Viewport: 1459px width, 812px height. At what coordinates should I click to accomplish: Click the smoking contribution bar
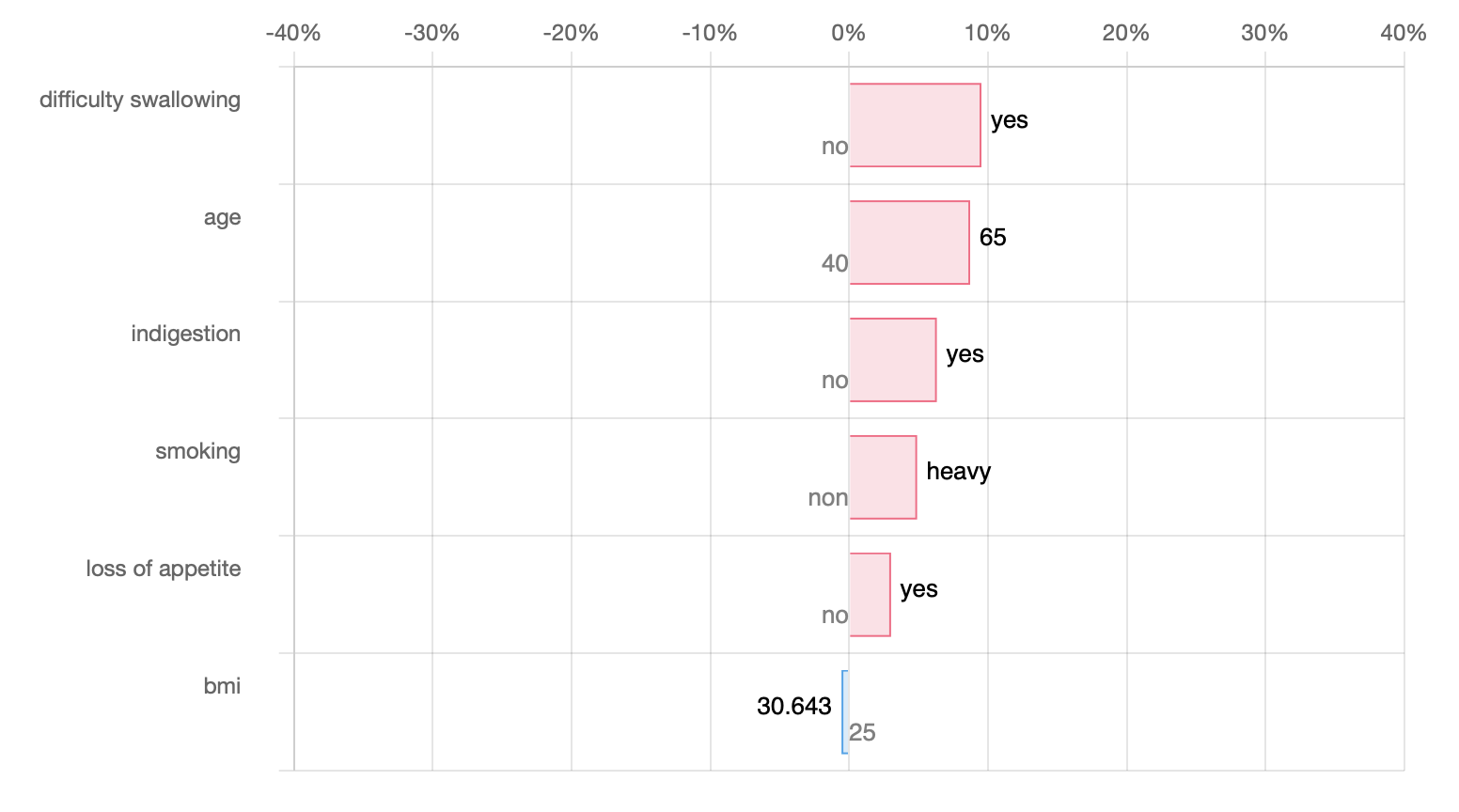(x=883, y=477)
